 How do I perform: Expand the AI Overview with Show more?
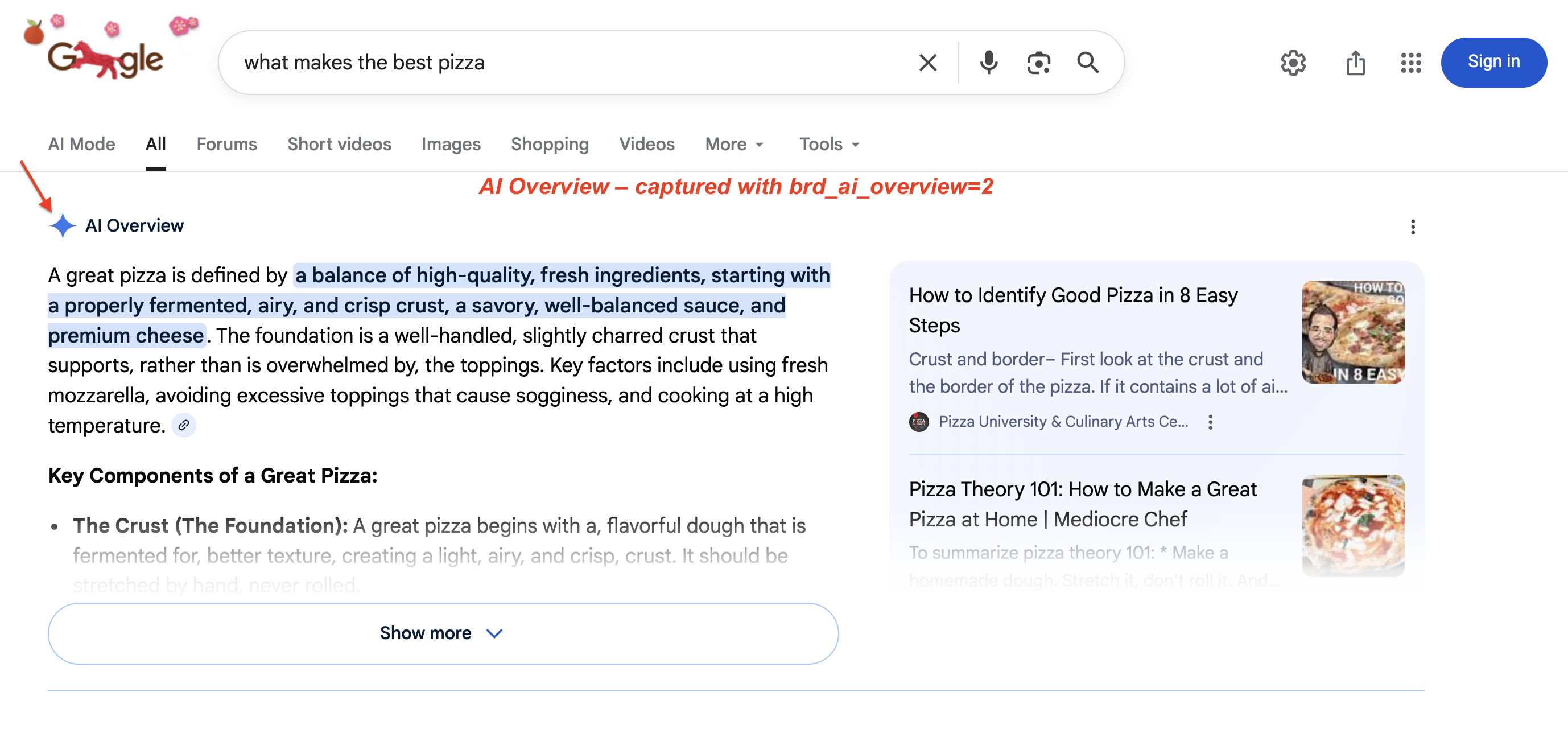coord(443,633)
